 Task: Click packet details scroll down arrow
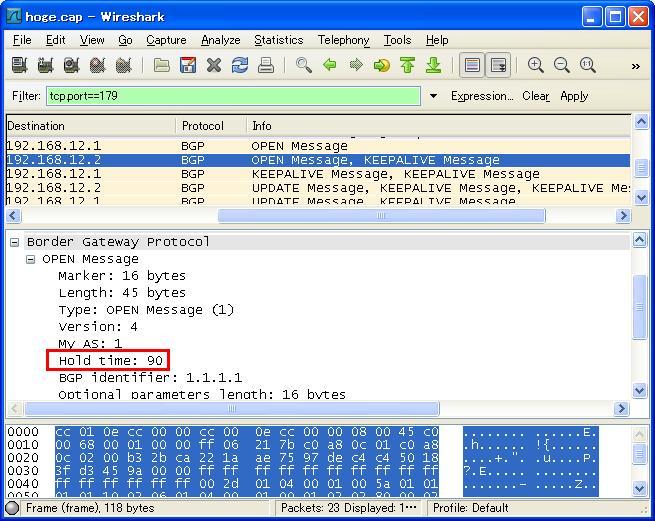coord(640,391)
